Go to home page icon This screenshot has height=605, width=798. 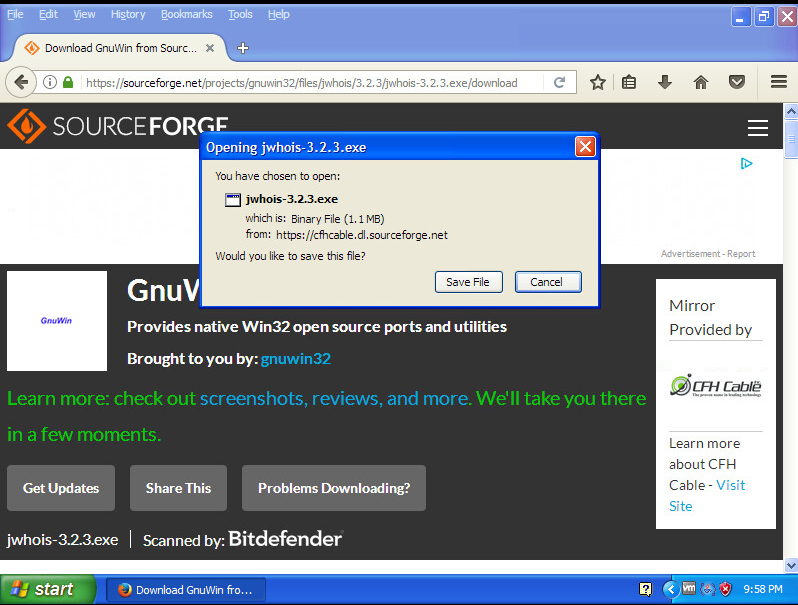(x=701, y=82)
